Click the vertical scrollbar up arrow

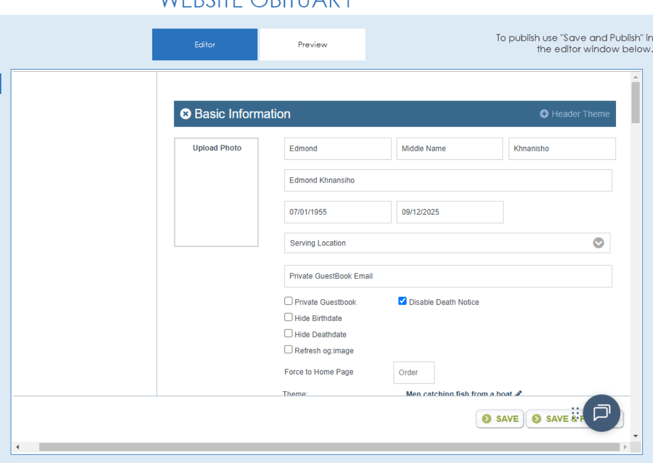[x=635, y=77]
